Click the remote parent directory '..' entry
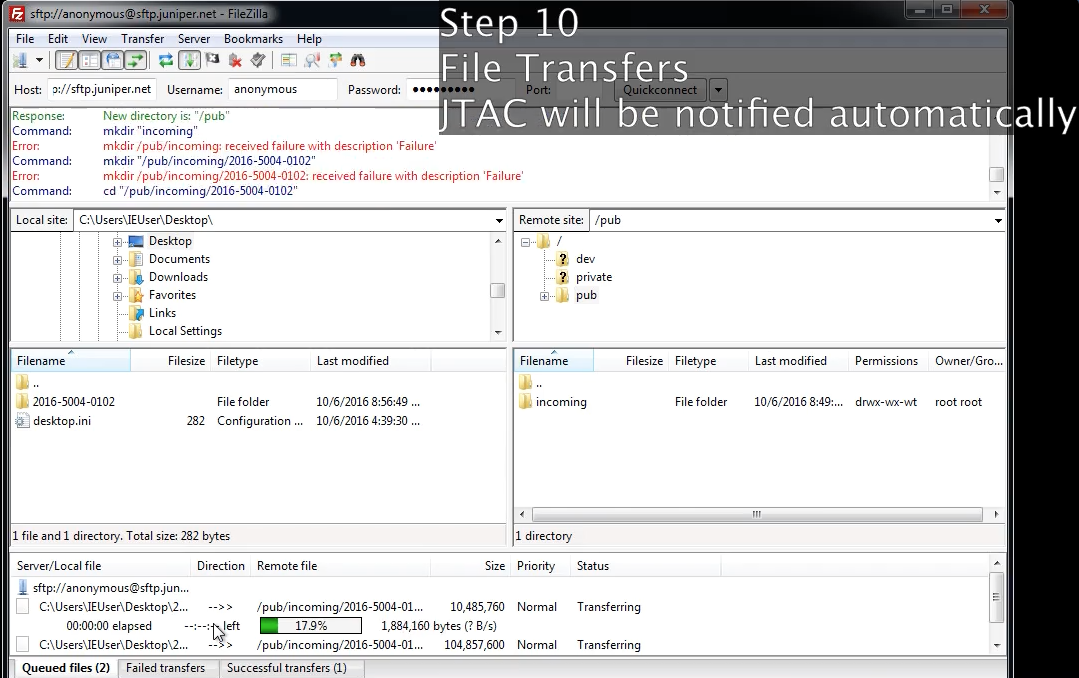The height and width of the screenshot is (678, 1079). 539,383
